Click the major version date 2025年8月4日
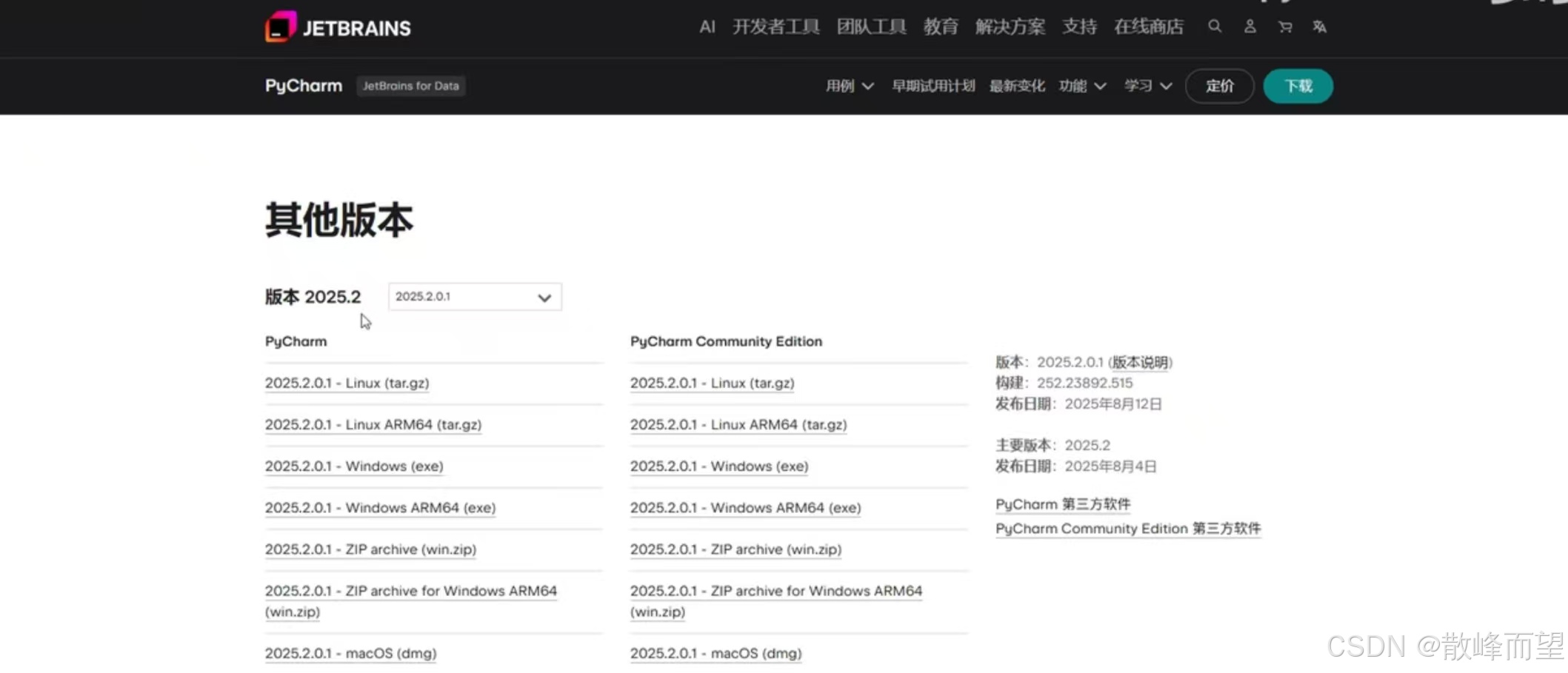1568x673 pixels. [1110, 466]
